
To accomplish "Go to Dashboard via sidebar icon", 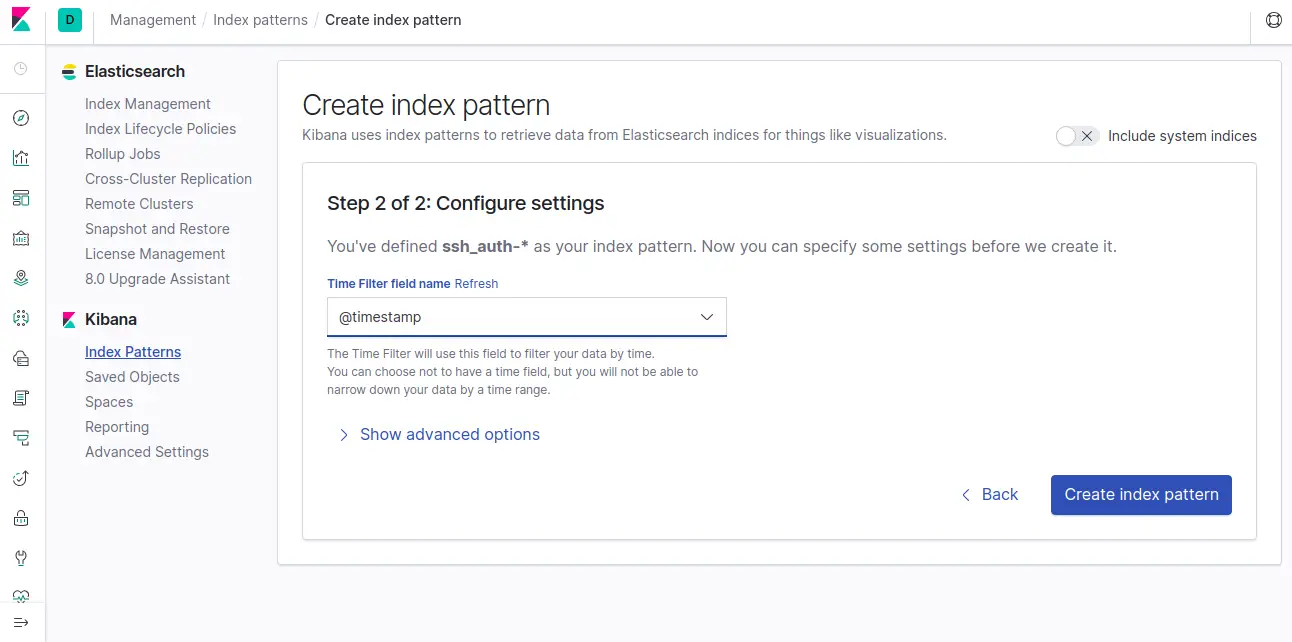I will 21,198.
